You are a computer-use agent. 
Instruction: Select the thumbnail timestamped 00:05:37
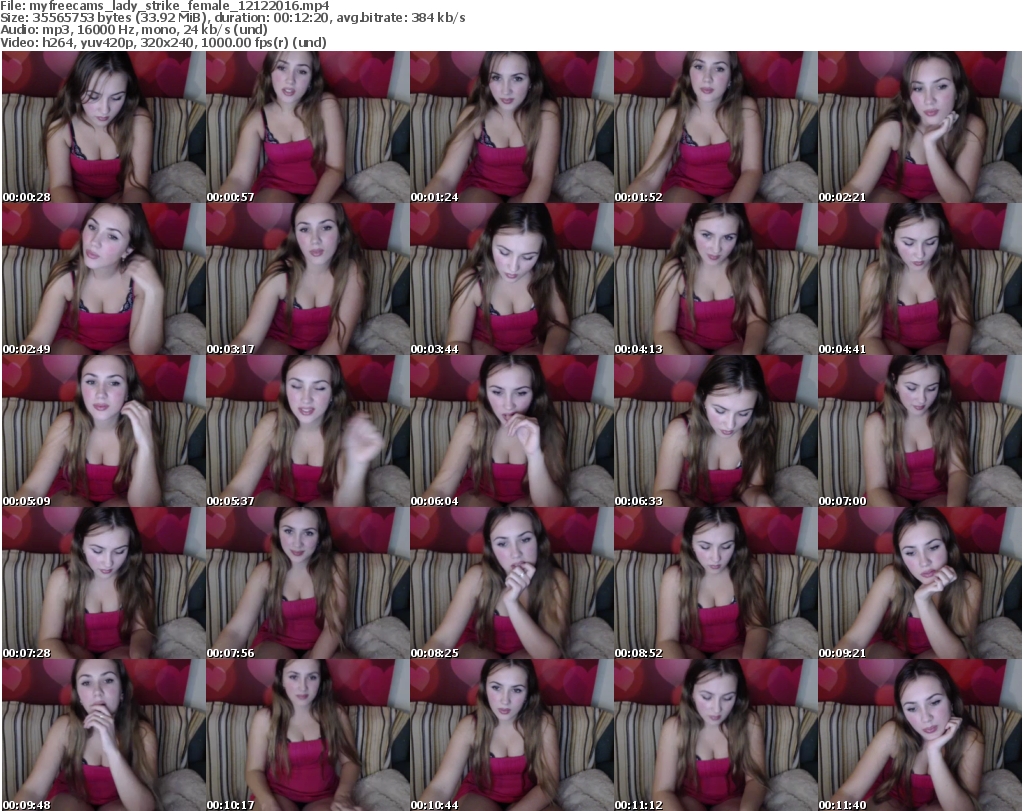[308, 432]
